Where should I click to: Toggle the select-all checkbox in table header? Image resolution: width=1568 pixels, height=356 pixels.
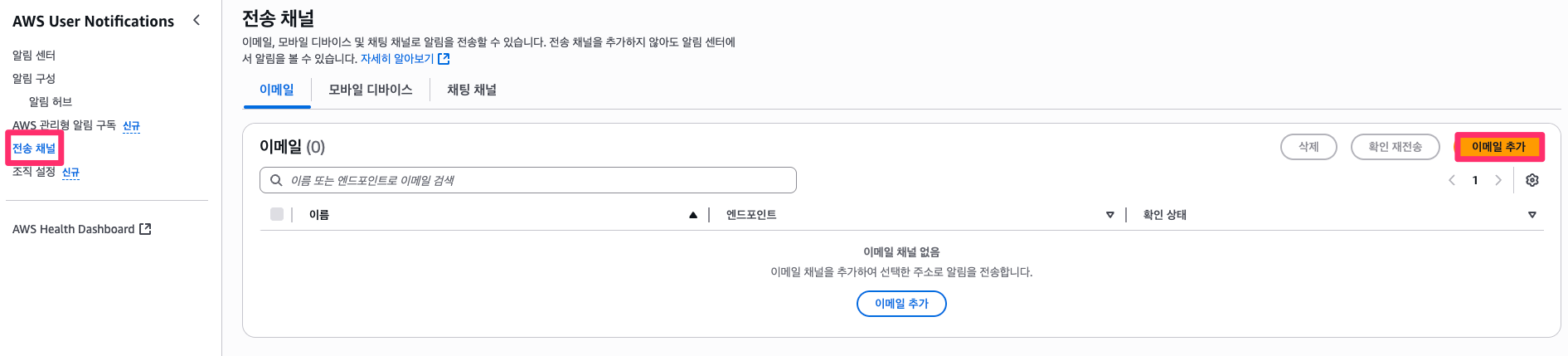pyautogui.click(x=277, y=214)
